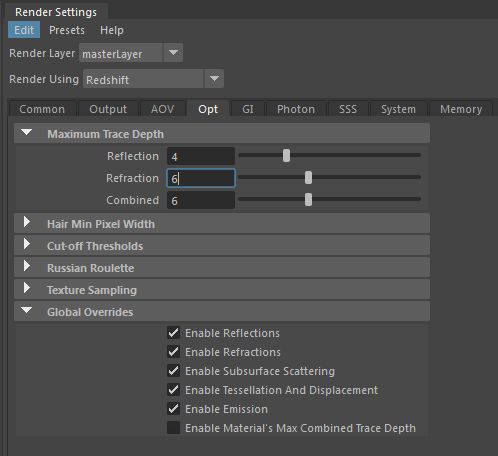Uncheck Enable Tessellation And Displacement
This screenshot has height=456, width=498.
coord(173,390)
